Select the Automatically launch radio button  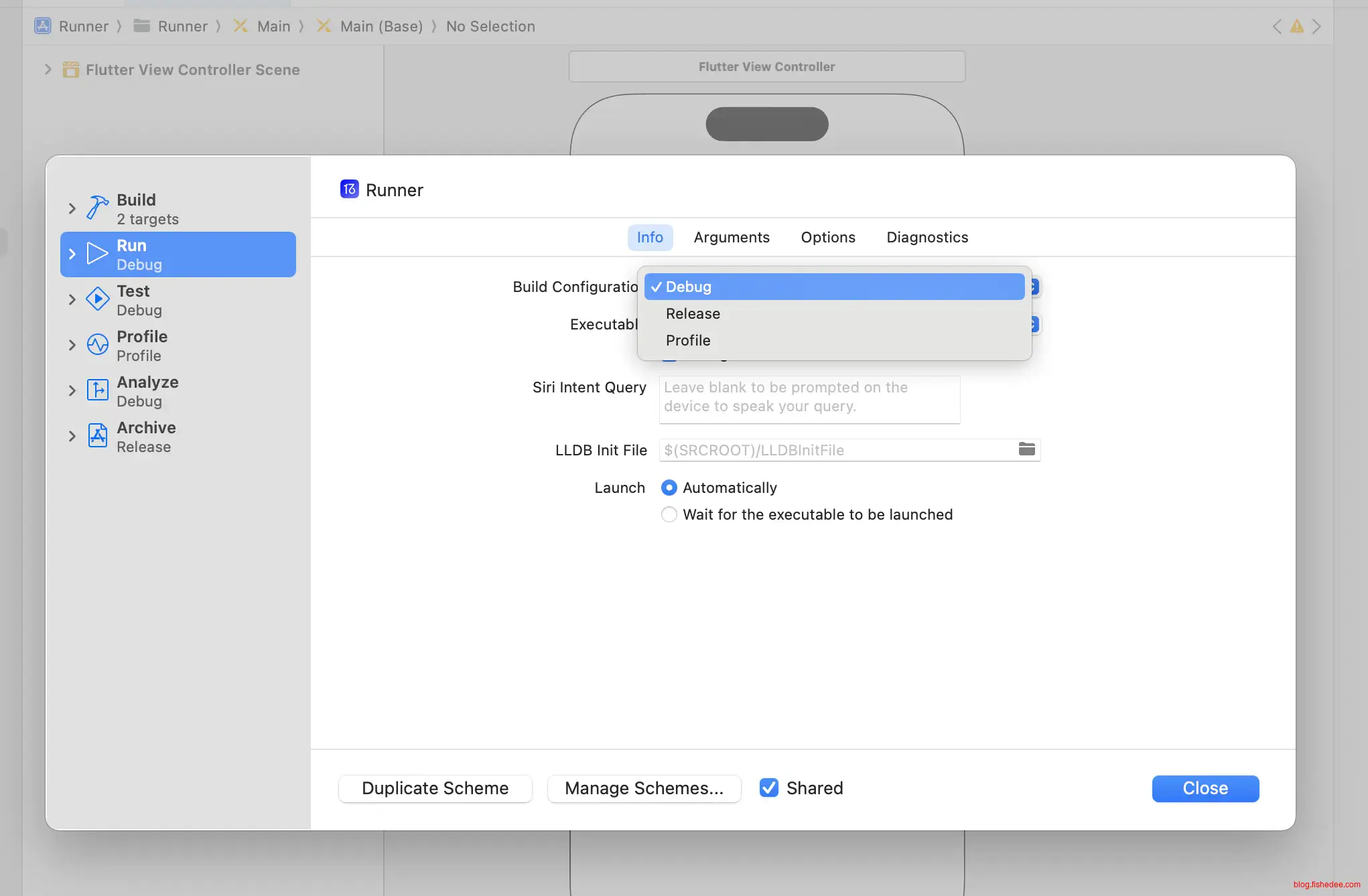669,488
